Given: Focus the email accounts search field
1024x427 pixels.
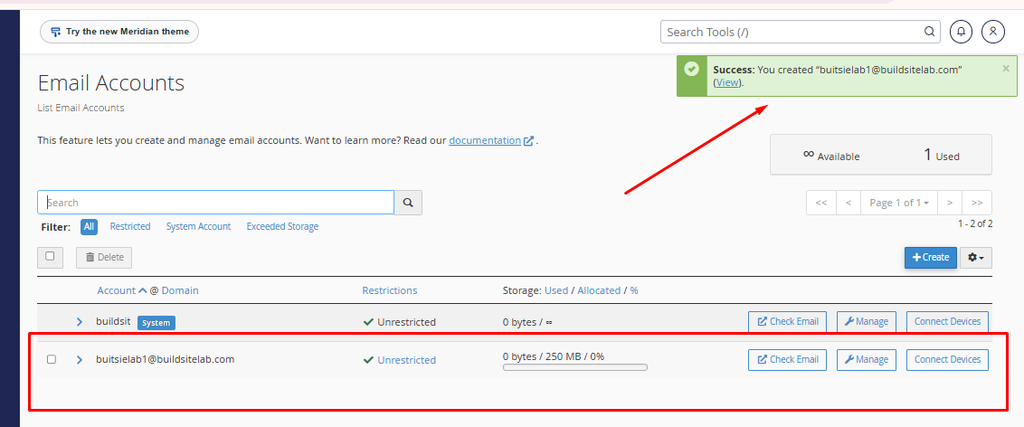Looking at the screenshot, I should [x=216, y=202].
